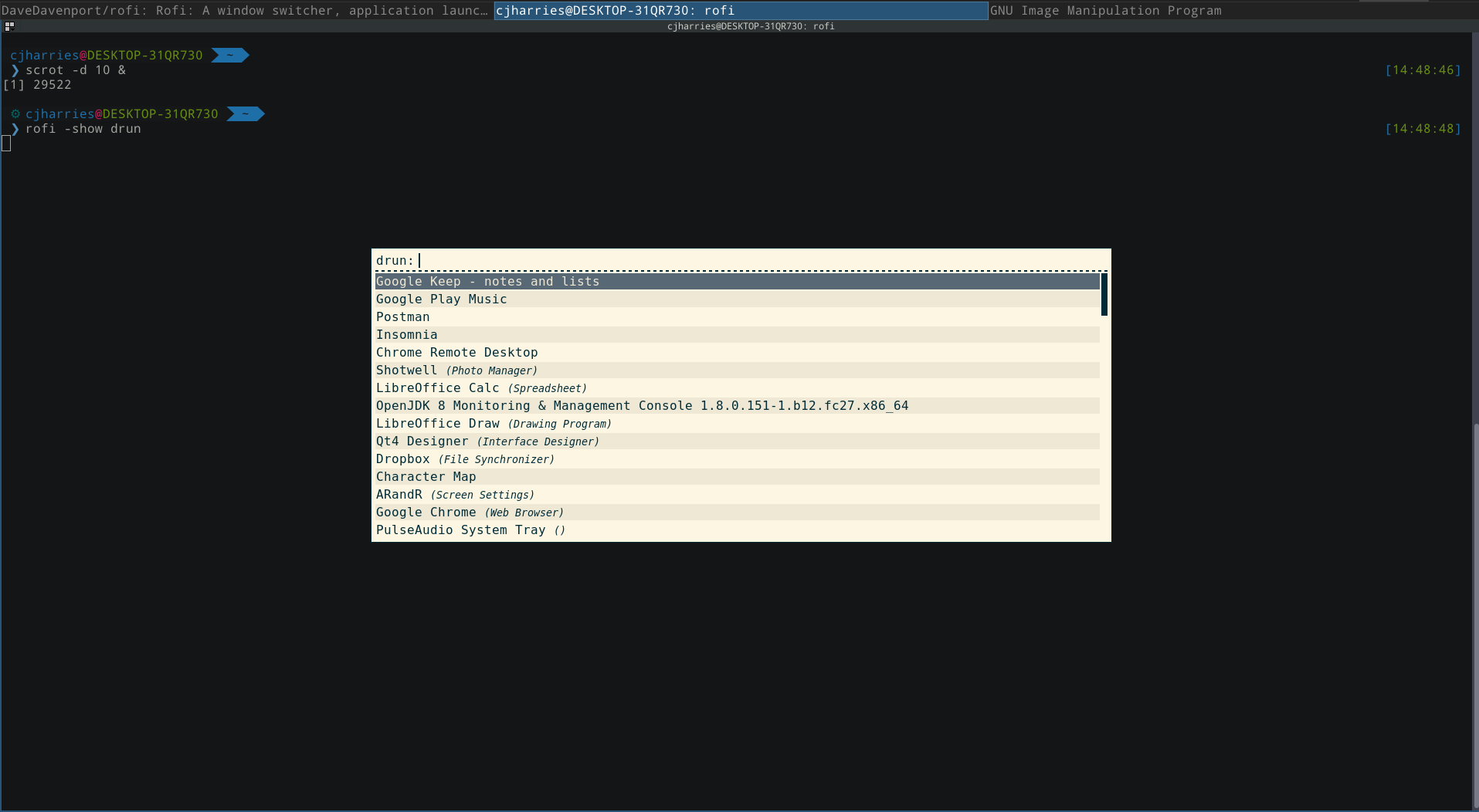Click the '[1] 29522' job output line
1479x812 pixels.
pos(37,85)
